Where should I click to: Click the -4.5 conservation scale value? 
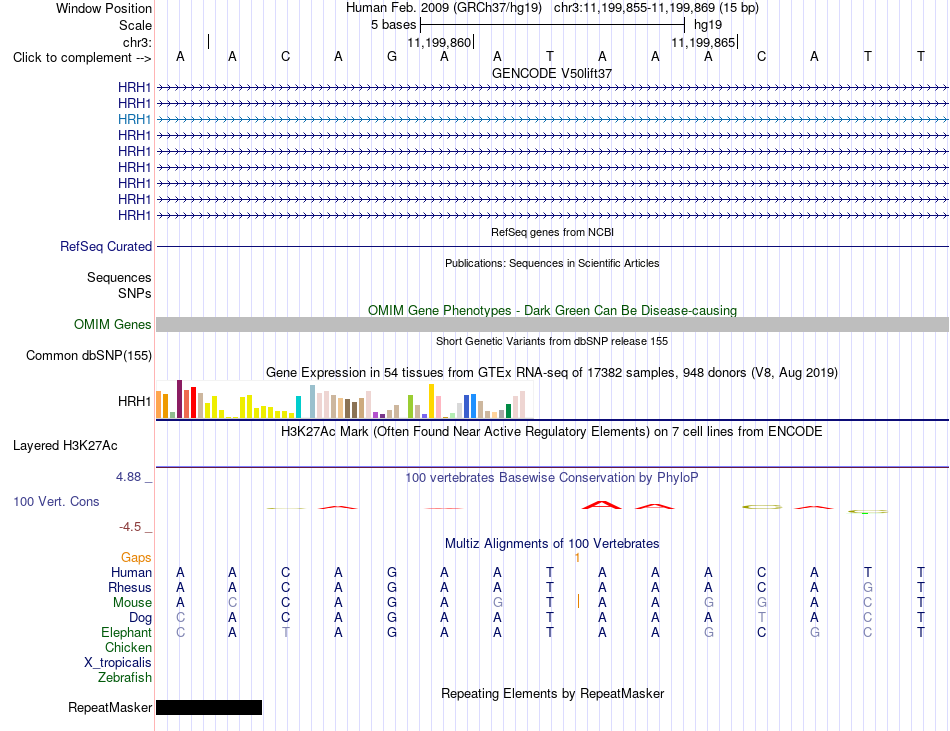point(130,527)
